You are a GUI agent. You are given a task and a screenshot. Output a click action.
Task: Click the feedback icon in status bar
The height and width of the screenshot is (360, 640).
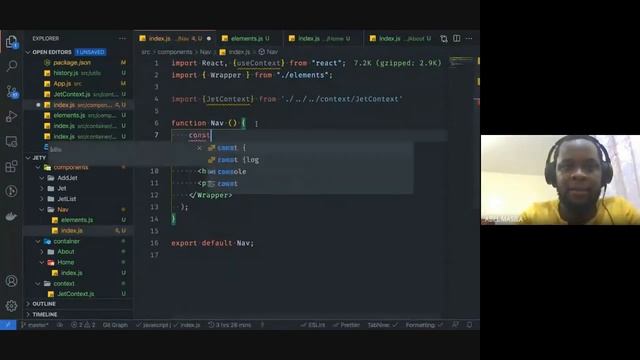455,325
